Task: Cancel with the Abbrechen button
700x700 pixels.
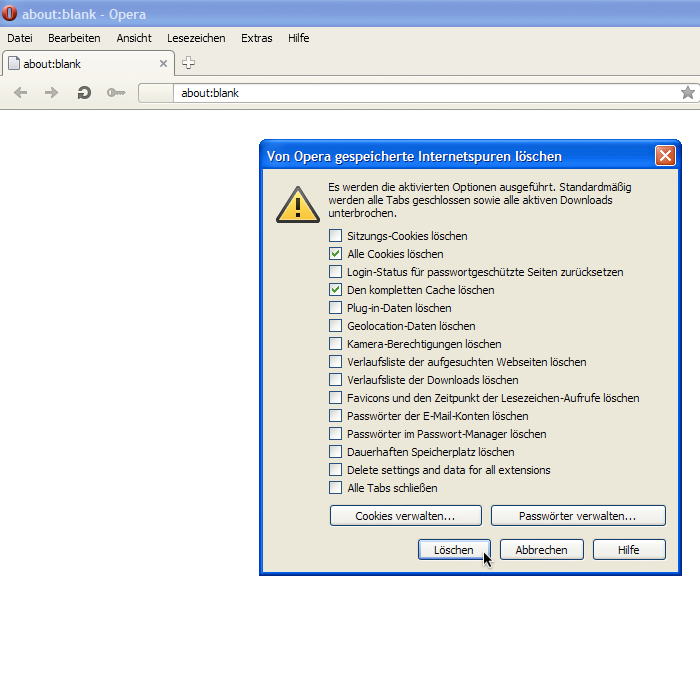Action: [542, 550]
